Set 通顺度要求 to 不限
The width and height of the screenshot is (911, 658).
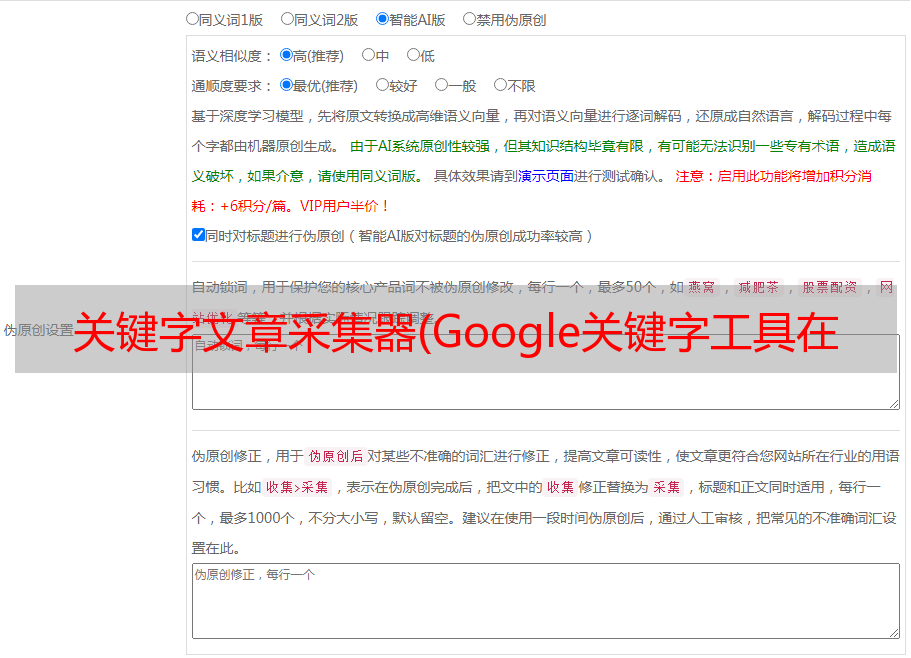(500, 85)
